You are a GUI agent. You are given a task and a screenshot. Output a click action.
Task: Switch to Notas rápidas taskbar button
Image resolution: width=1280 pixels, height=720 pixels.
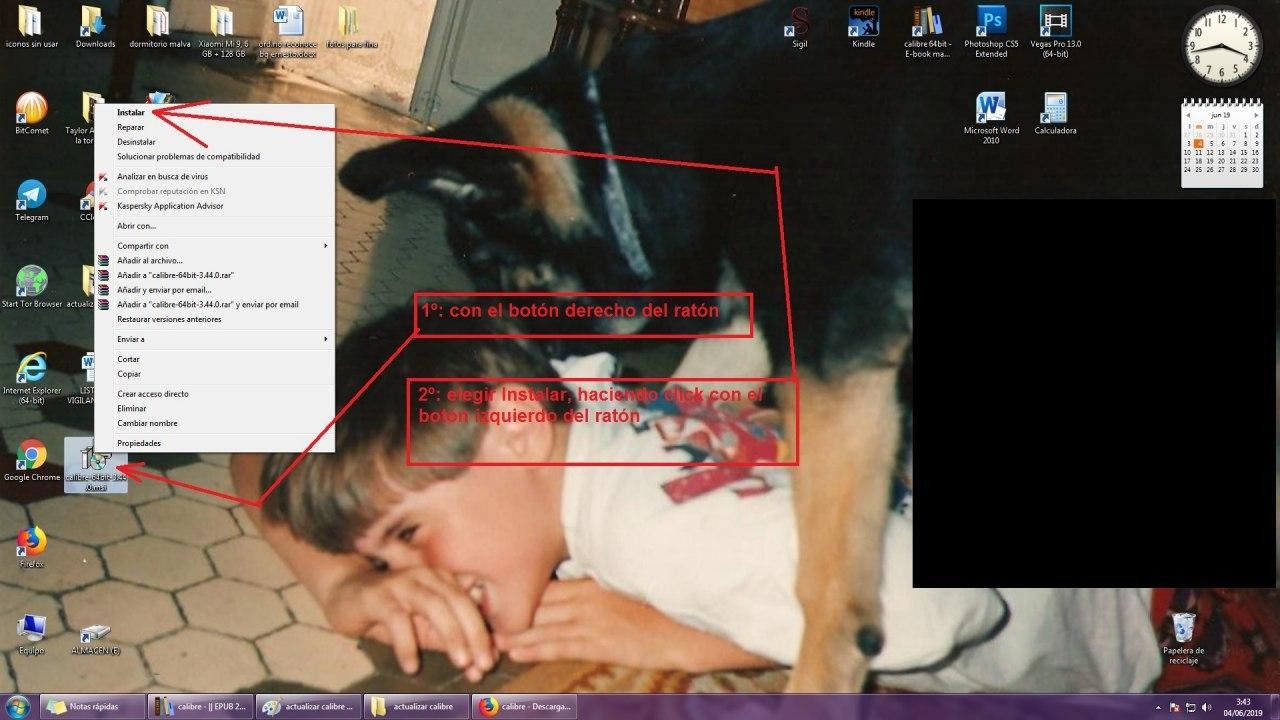click(92, 707)
